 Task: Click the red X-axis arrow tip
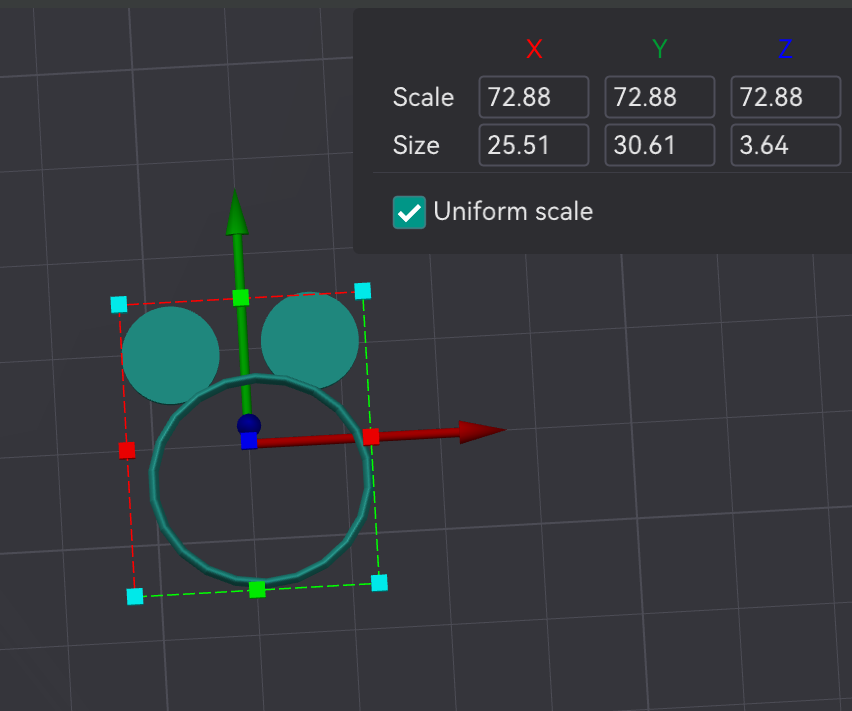coord(481,431)
